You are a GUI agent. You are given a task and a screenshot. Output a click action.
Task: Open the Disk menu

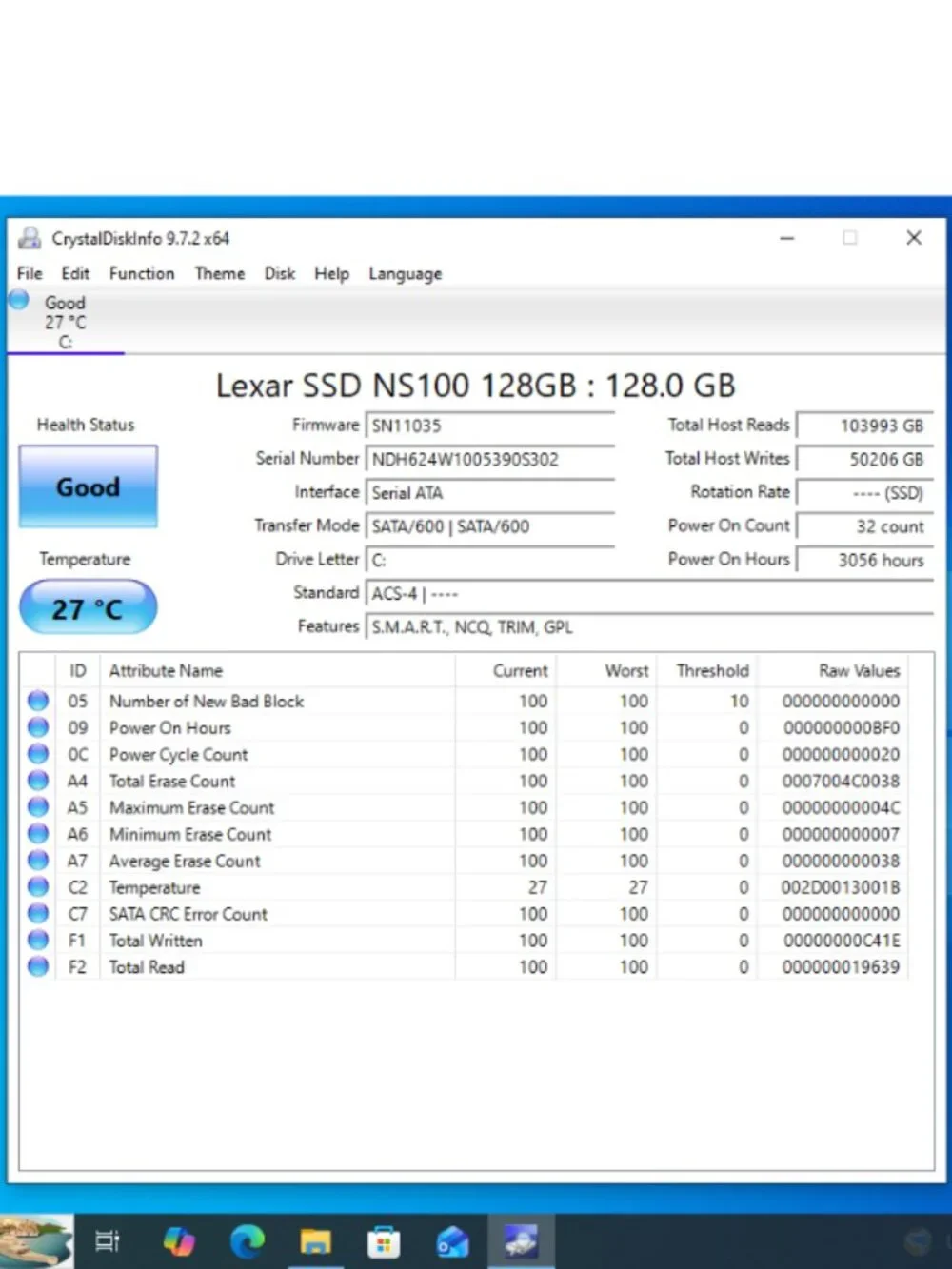pyautogui.click(x=280, y=273)
